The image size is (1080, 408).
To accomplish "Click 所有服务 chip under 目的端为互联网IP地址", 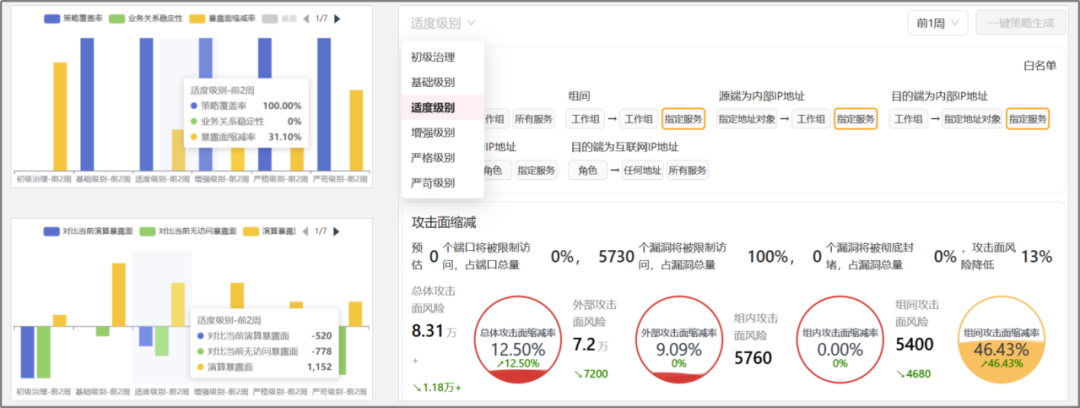I will [687, 170].
